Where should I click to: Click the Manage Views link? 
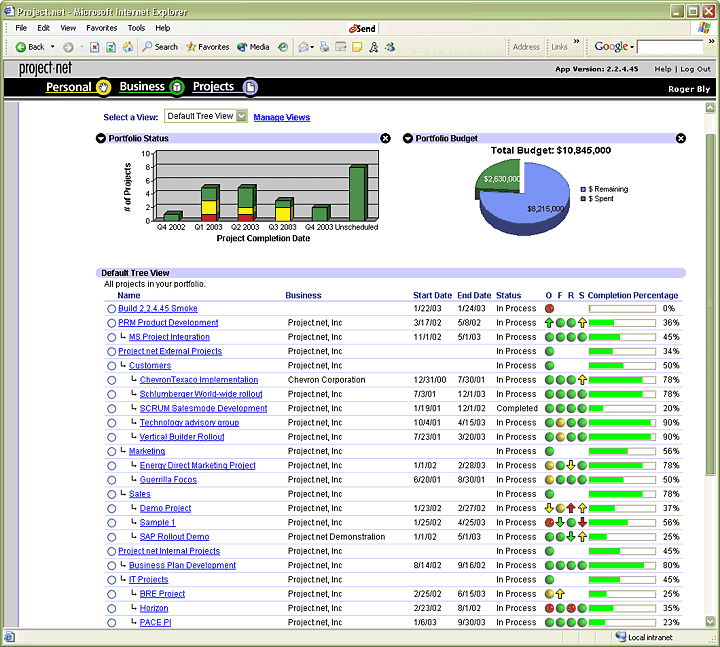[282, 117]
